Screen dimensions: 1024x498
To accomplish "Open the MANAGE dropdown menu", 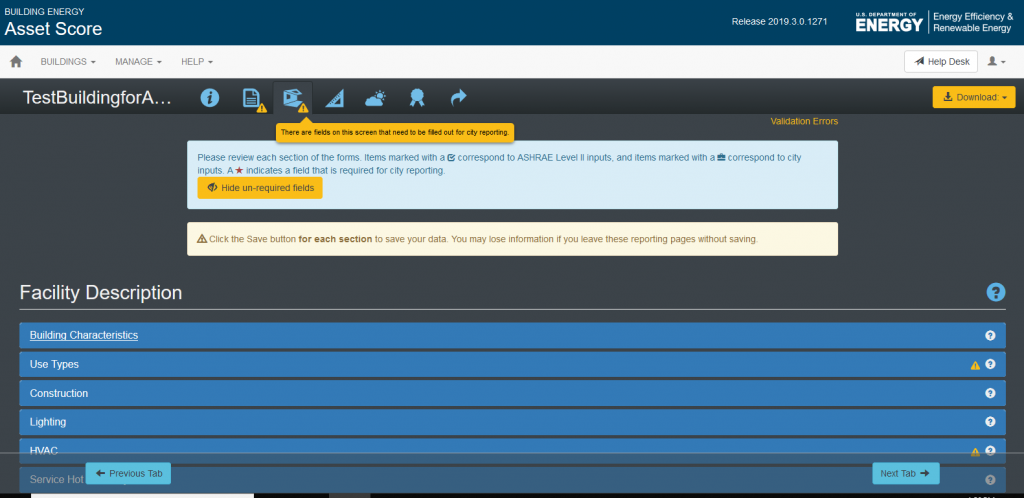I will coord(138,61).
